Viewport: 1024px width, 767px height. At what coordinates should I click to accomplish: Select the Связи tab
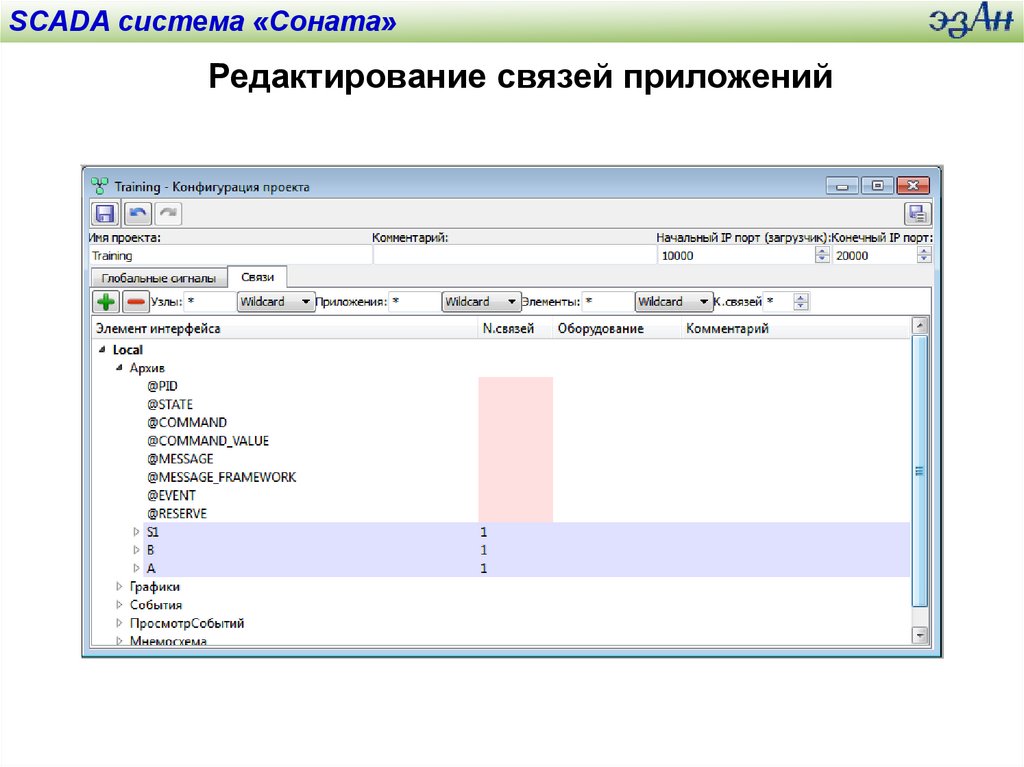click(257, 277)
